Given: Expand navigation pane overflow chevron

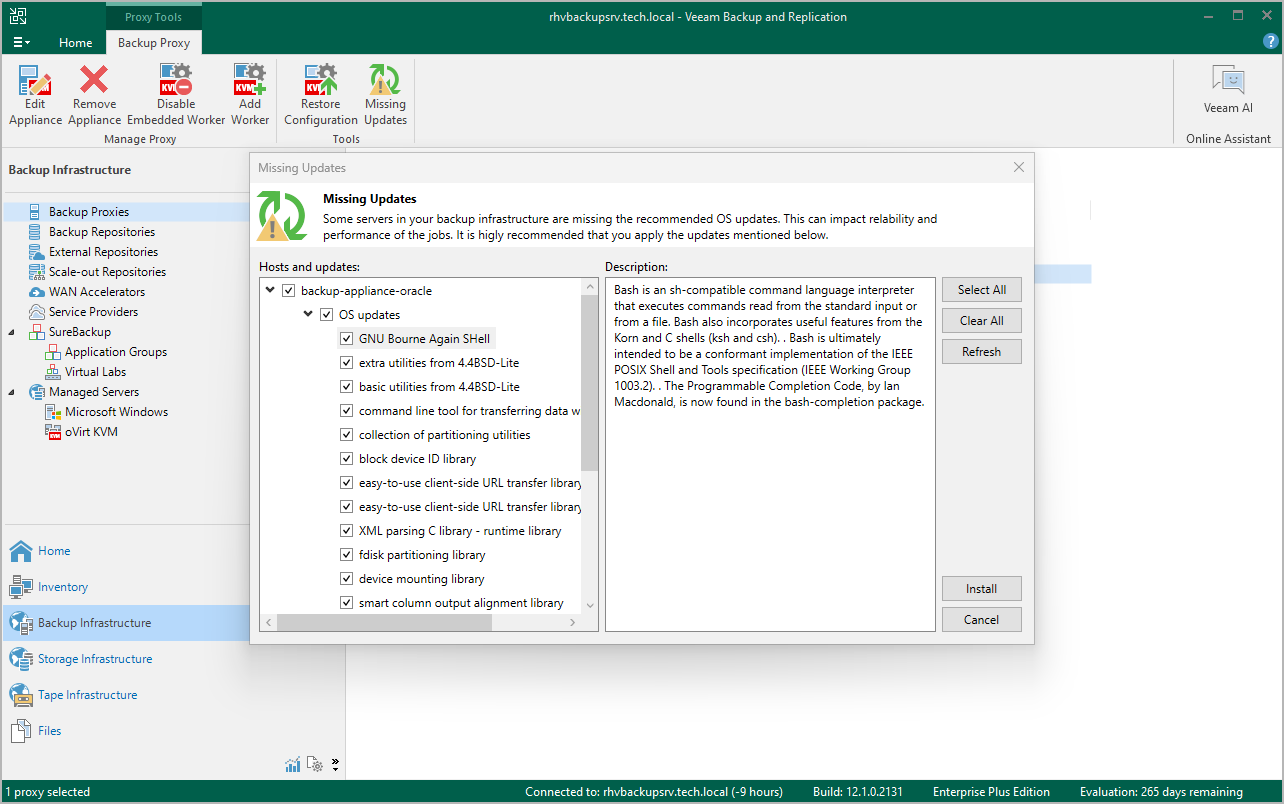Looking at the screenshot, I should 335,765.
